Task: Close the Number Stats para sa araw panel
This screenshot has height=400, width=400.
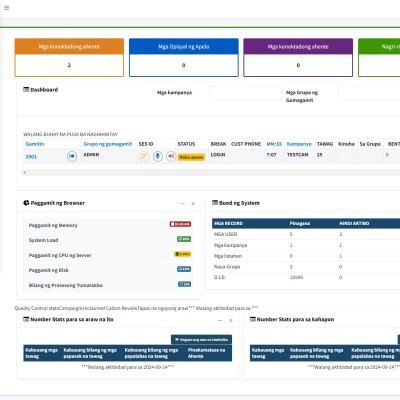Action: (230, 320)
